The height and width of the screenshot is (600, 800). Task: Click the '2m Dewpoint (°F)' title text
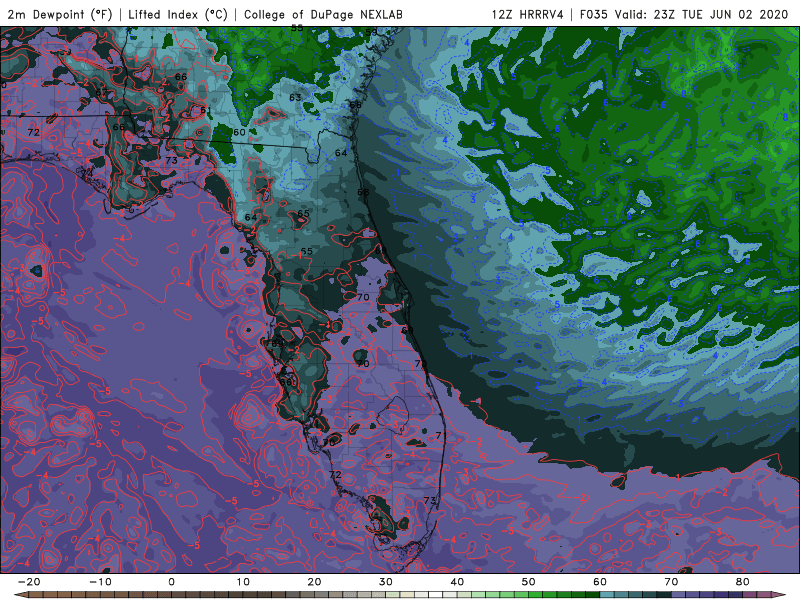pos(59,14)
